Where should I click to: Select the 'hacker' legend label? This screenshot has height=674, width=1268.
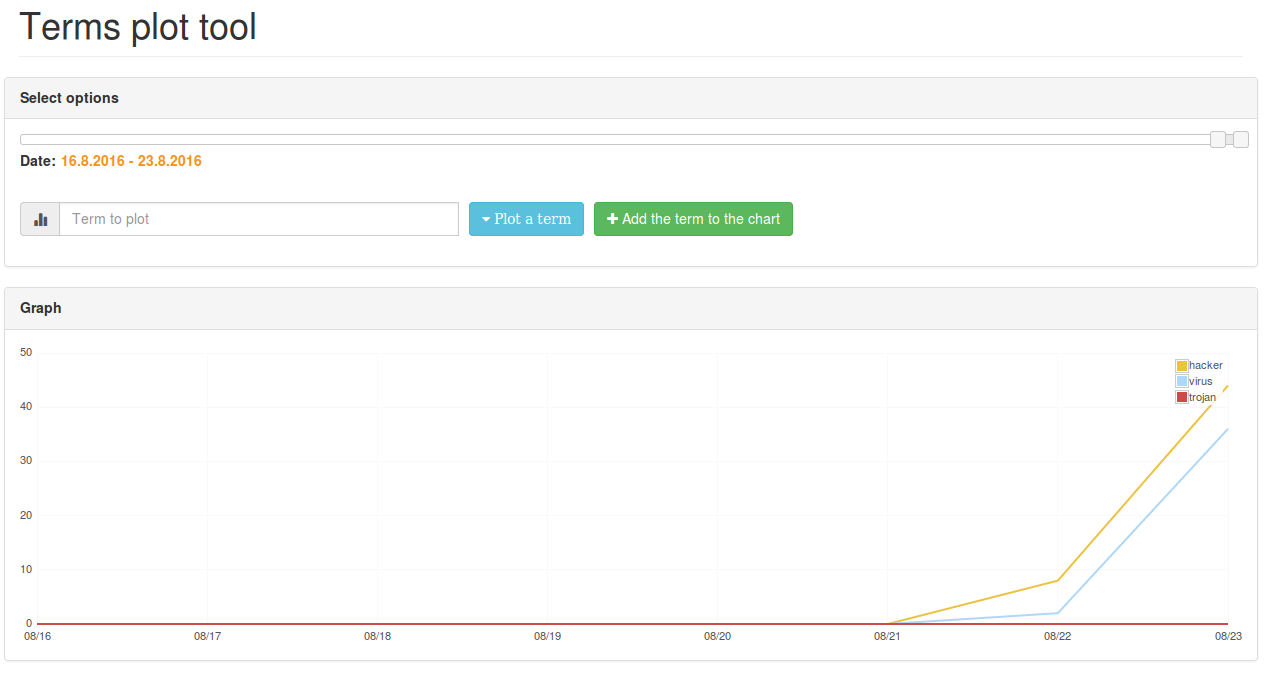tap(1206, 366)
